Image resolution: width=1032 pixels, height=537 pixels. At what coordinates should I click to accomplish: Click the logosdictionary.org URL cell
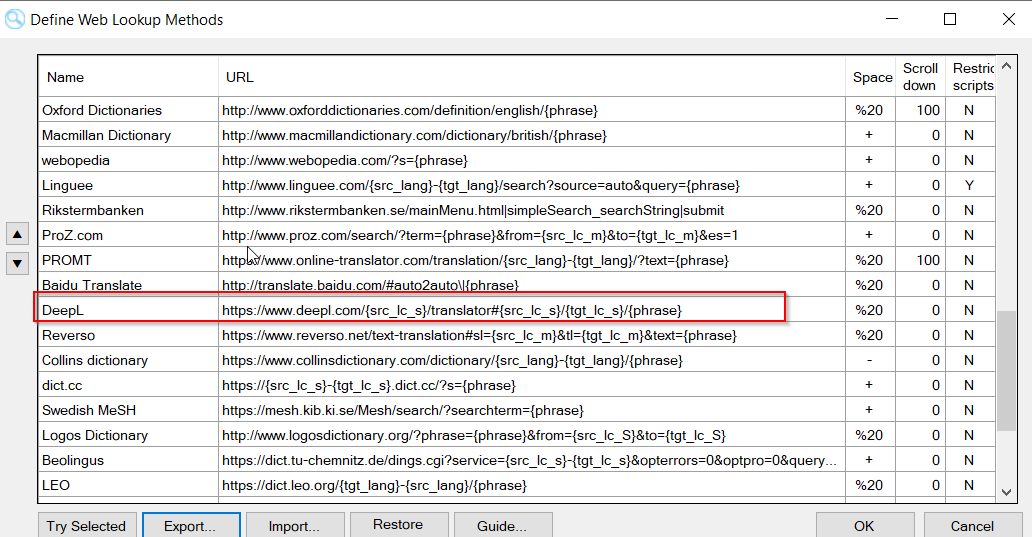pyautogui.click(x=532, y=435)
